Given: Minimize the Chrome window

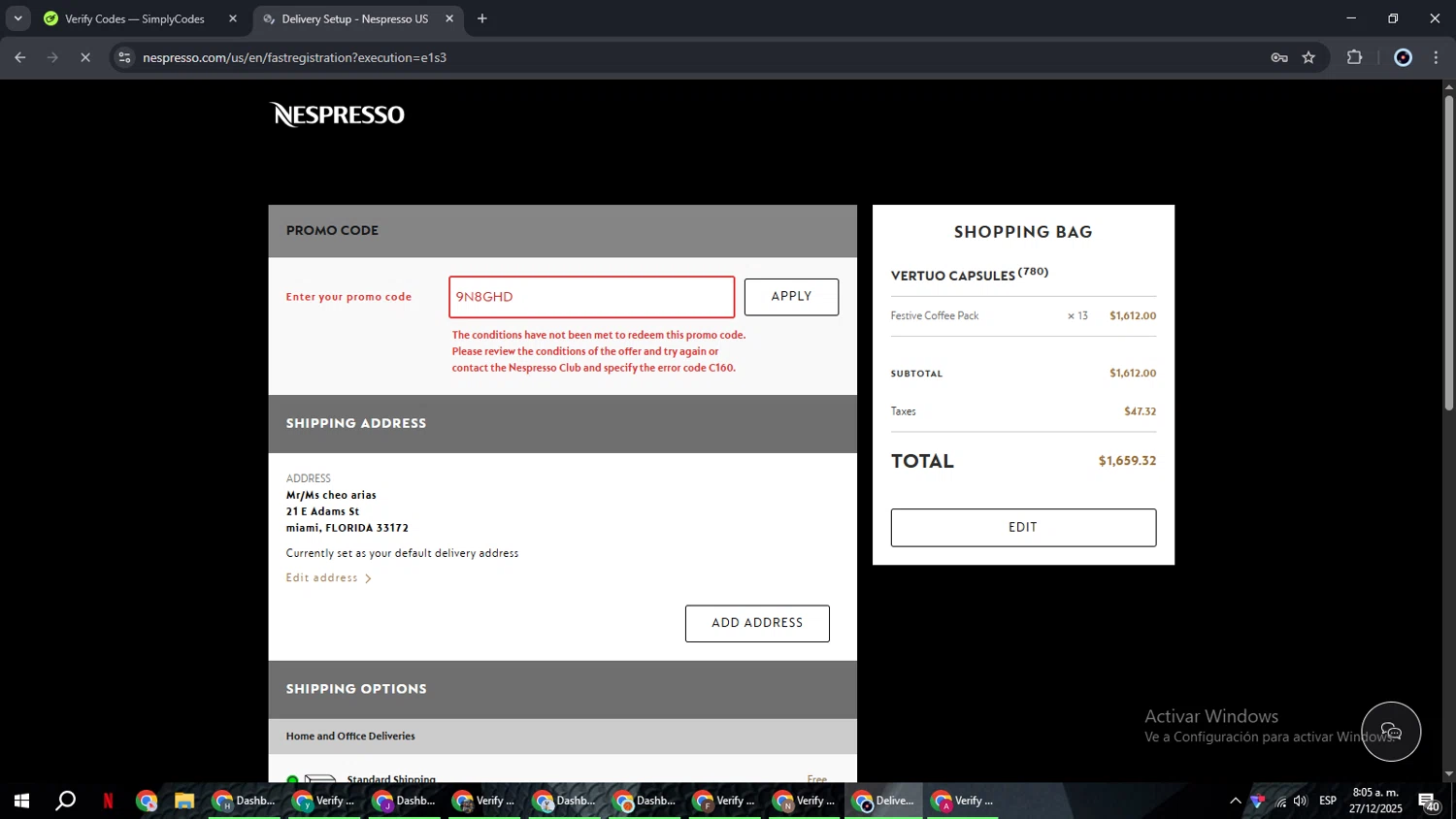Looking at the screenshot, I should pyautogui.click(x=1350, y=18).
